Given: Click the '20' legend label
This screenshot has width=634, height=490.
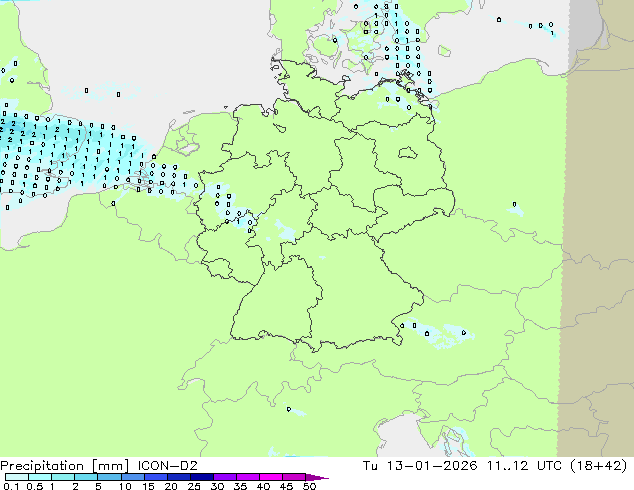Looking at the screenshot, I should [x=171, y=486].
